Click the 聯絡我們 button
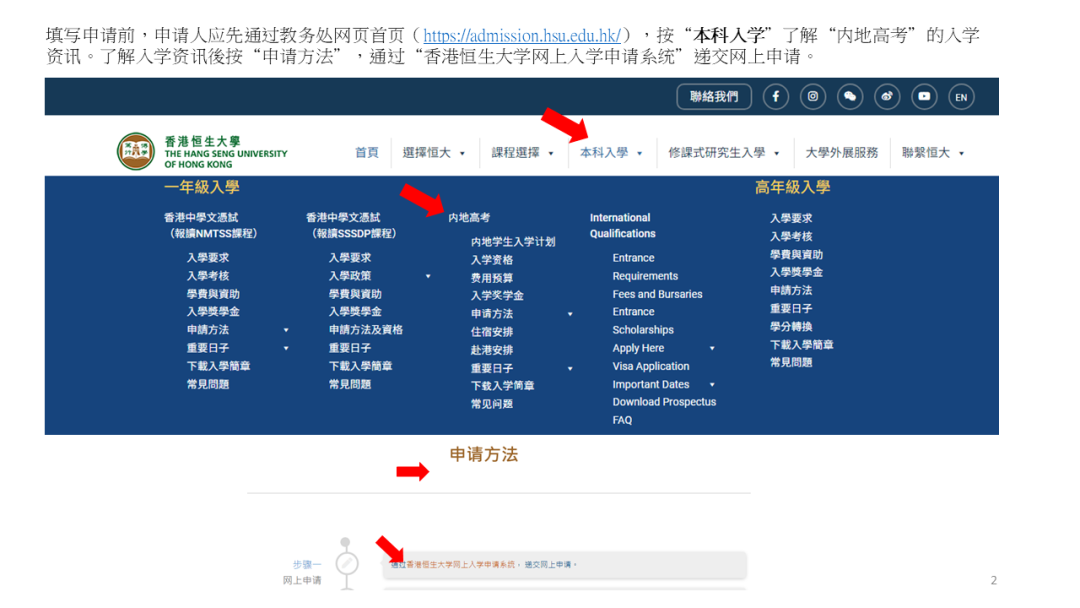Screen dimensions: 1080x608 pos(714,96)
